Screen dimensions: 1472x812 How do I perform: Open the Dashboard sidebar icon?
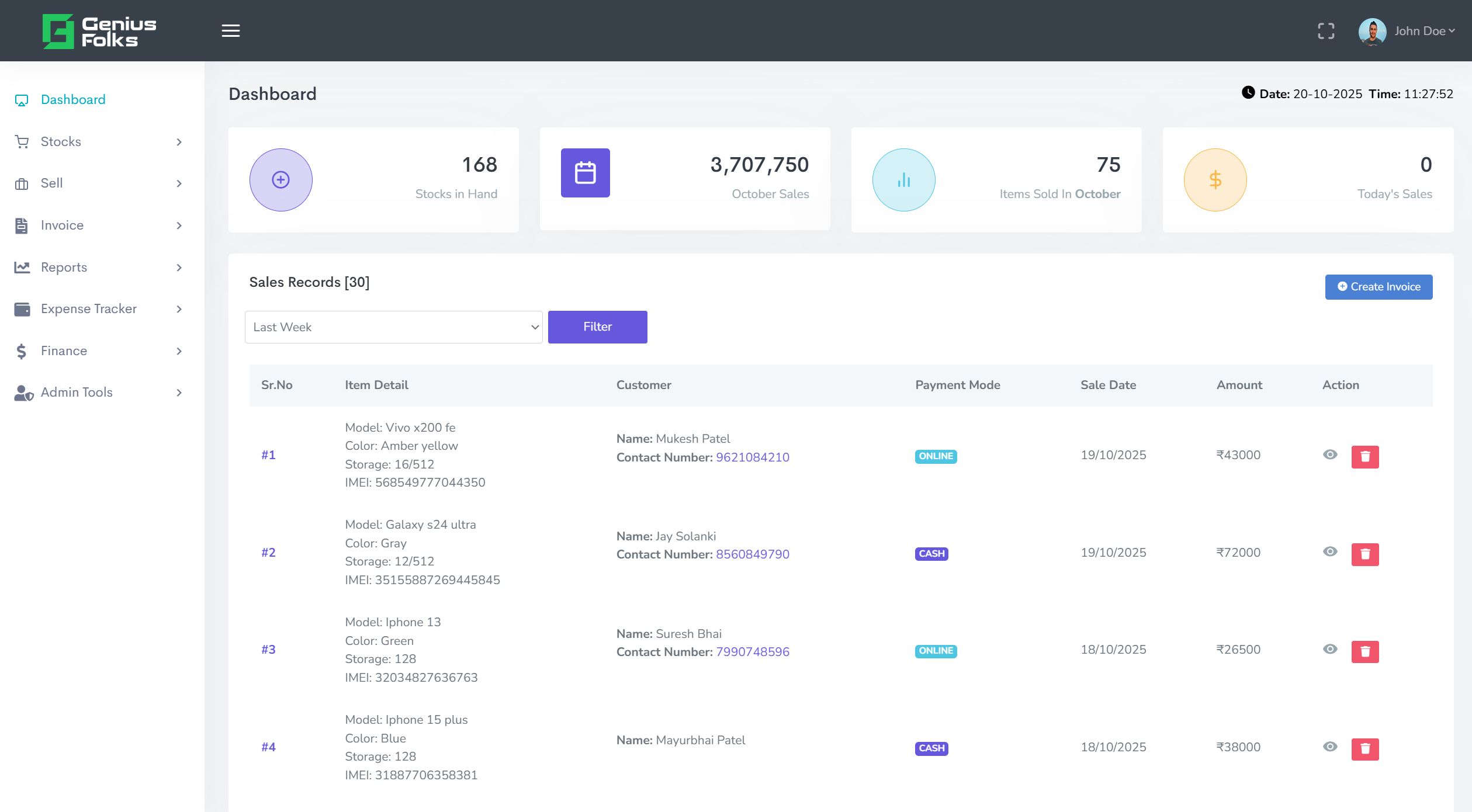pos(22,99)
